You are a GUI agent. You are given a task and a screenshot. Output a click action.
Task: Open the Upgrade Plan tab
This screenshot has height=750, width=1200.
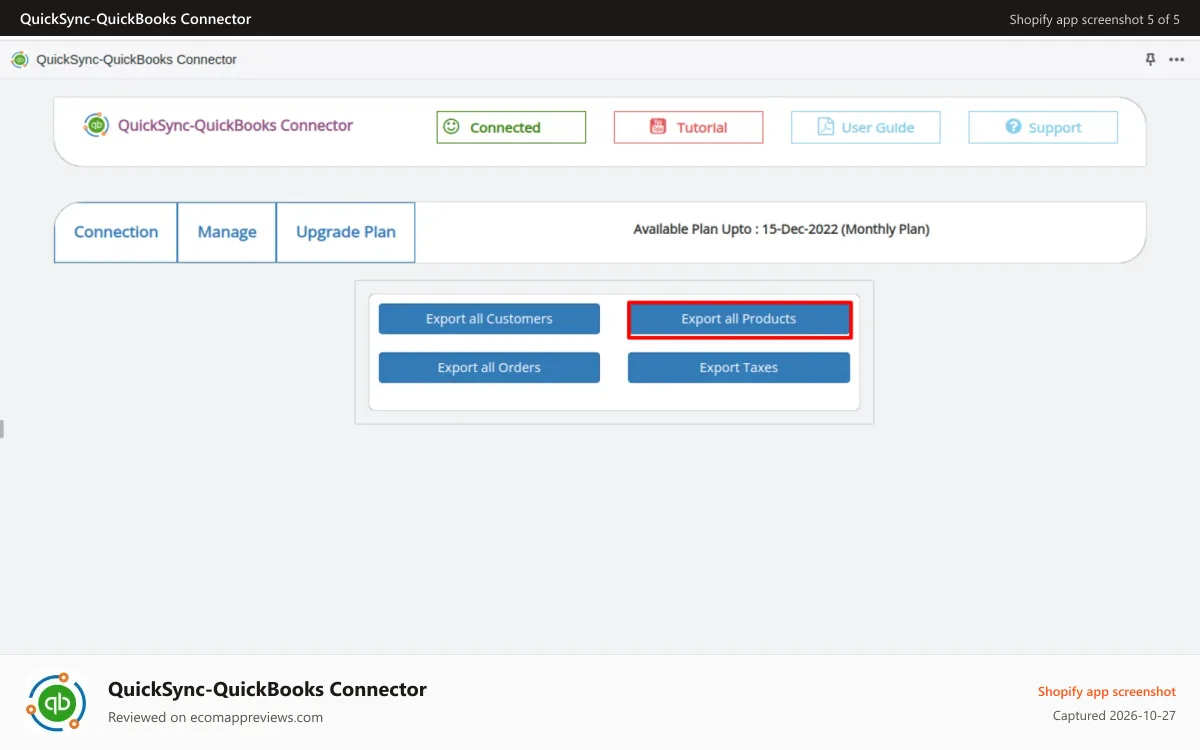tap(346, 232)
